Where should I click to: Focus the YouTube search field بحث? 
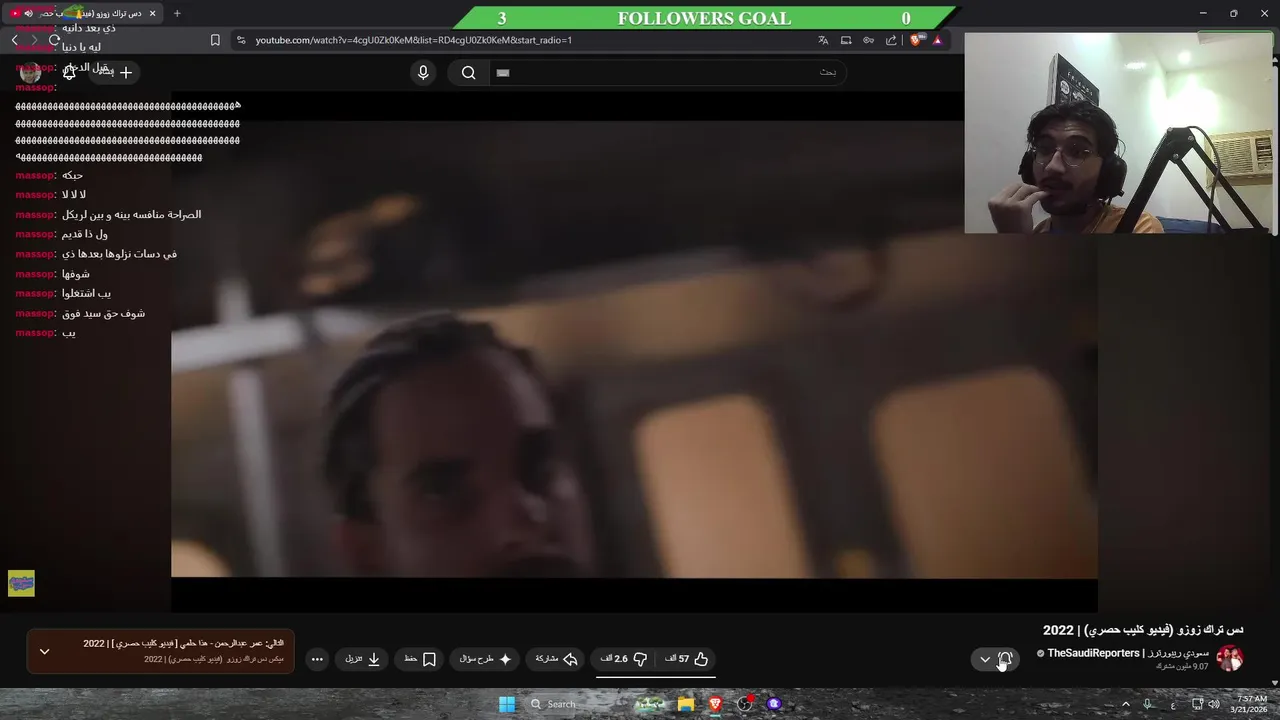(x=666, y=72)
